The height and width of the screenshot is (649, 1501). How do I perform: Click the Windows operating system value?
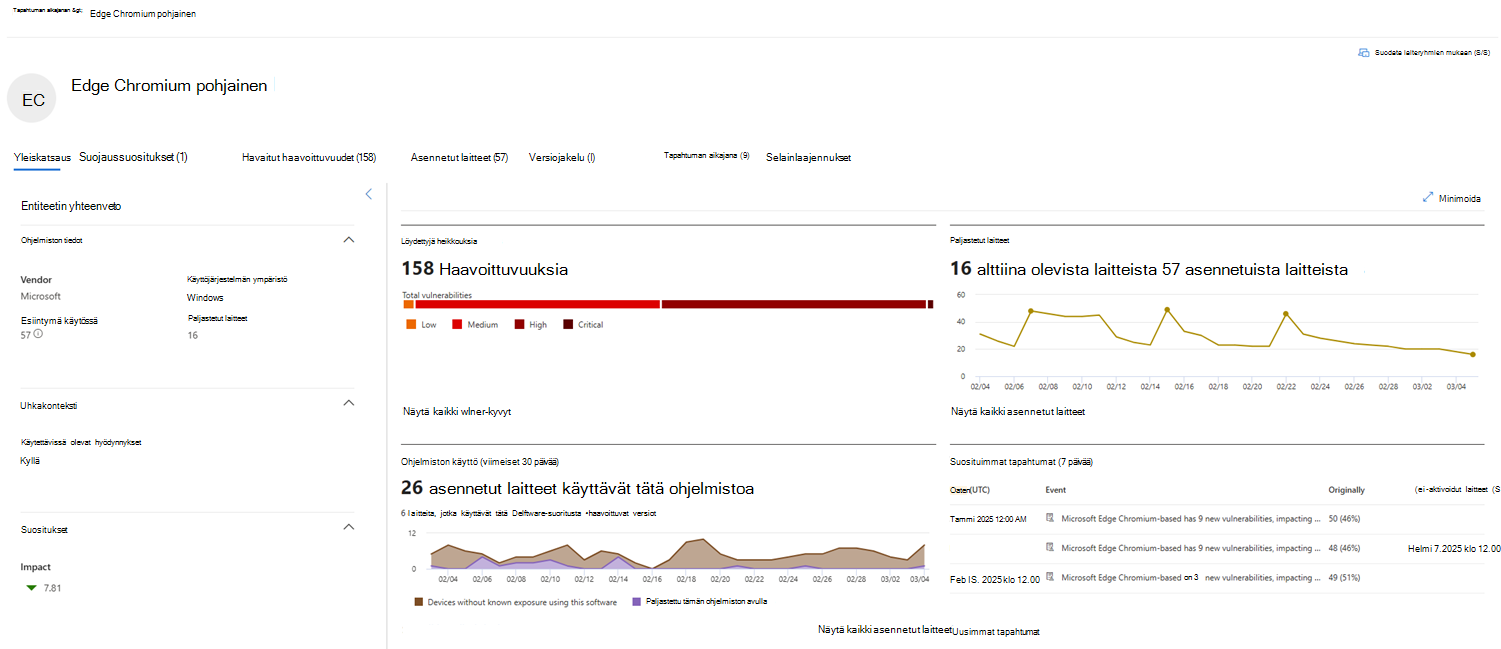(205, 297)
